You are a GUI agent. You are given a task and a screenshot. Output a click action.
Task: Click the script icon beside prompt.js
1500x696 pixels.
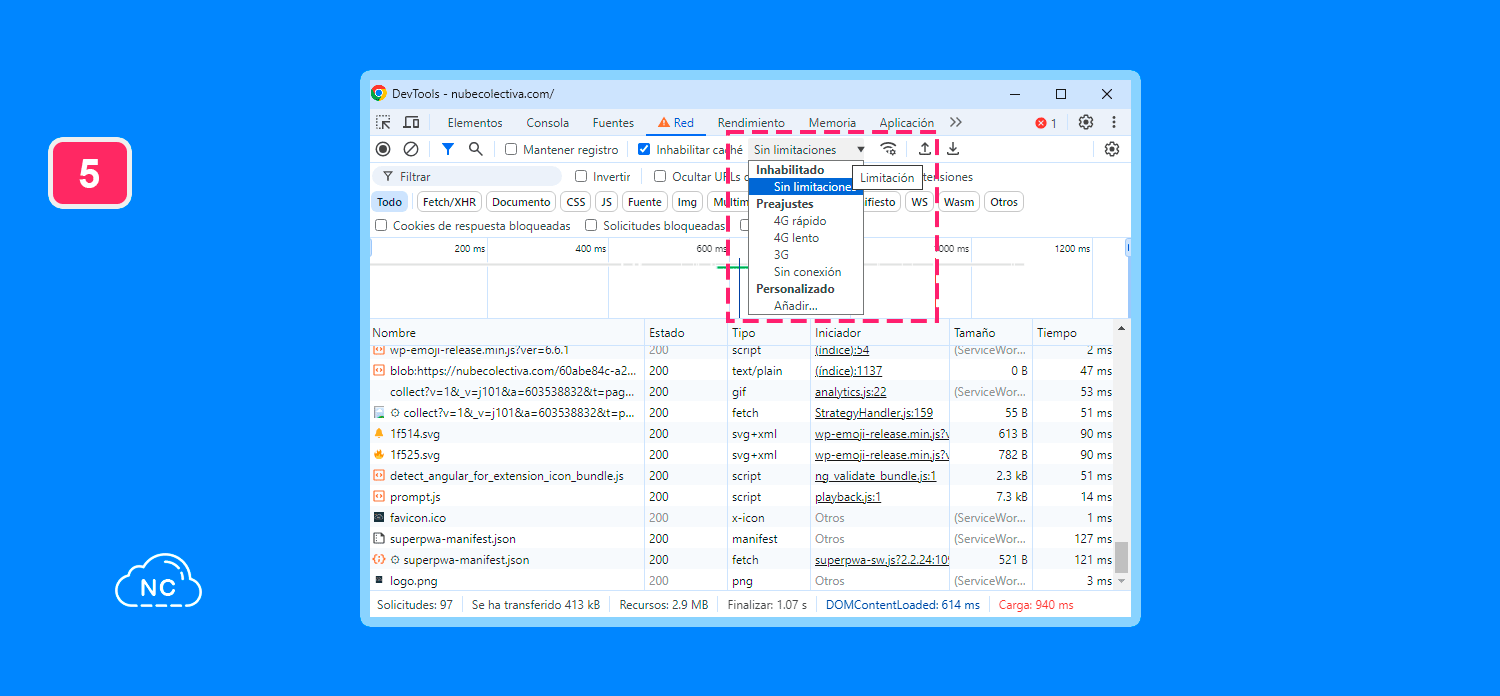point(379,497)
